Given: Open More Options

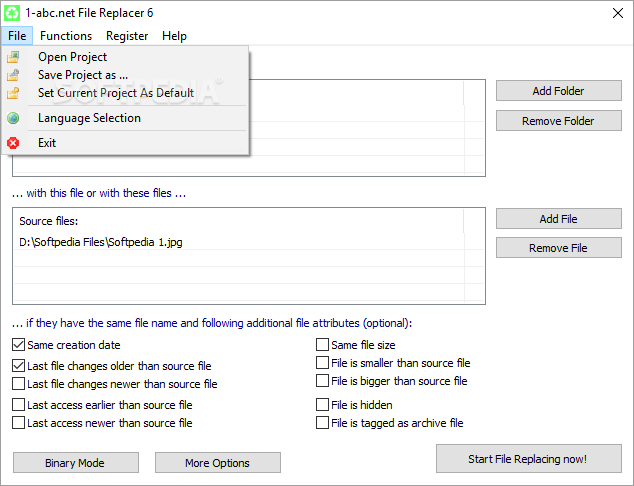Looking at the screenshot, I should pyautogui.click(x=218, y=463).
